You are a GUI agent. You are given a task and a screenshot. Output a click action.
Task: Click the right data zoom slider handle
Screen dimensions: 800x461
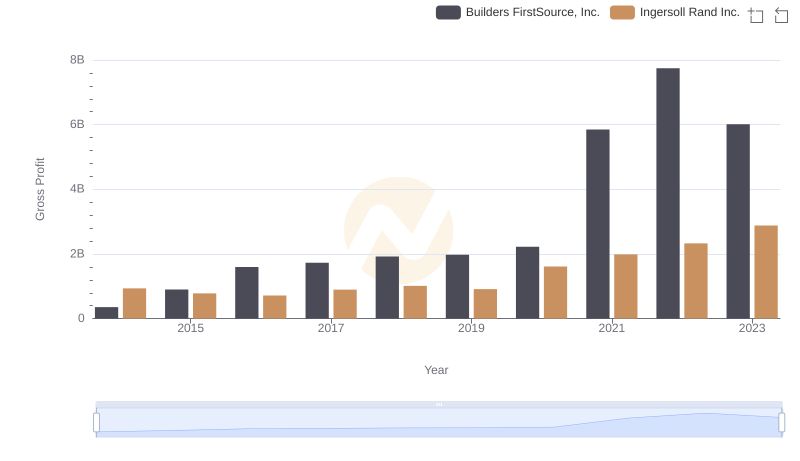781,422
